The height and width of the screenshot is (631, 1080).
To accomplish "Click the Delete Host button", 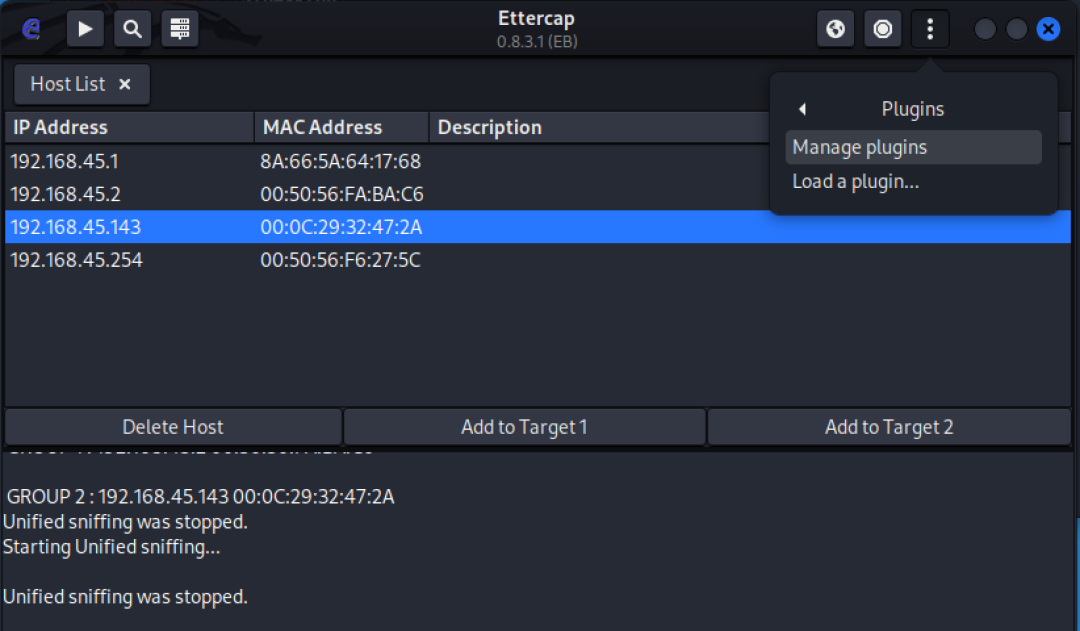I will coord(172,426).
